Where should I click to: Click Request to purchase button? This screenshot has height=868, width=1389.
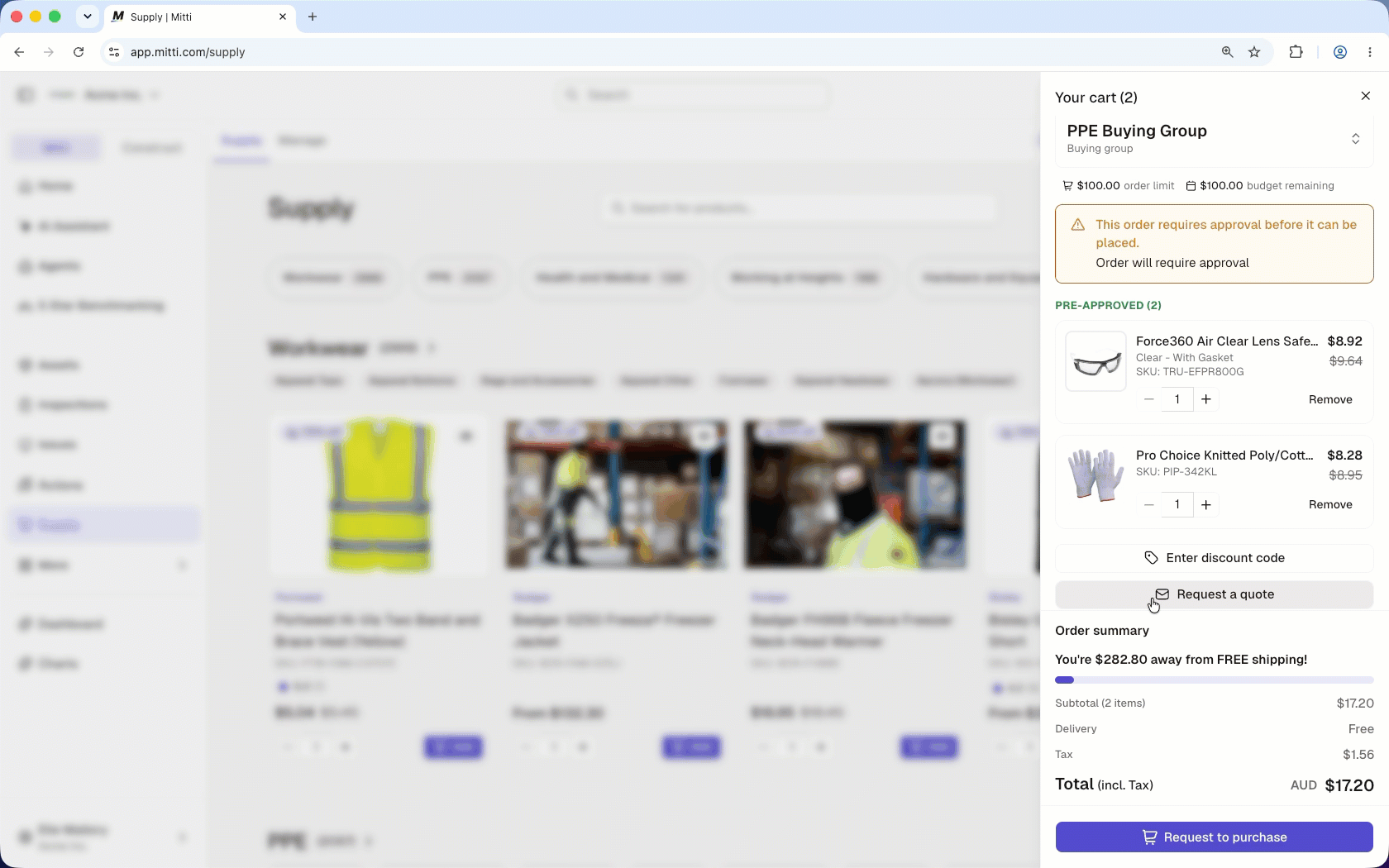pyautogui.click(x=1214, y=837)
